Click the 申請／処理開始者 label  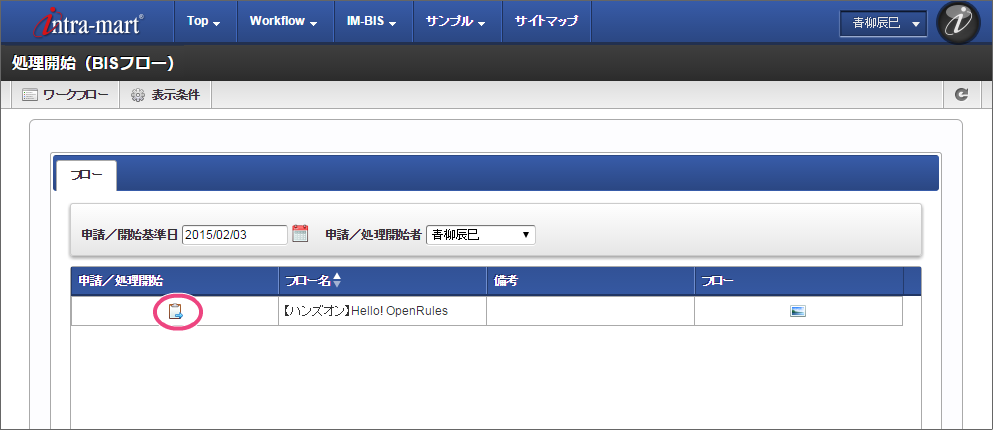click(x=374, y=235)
